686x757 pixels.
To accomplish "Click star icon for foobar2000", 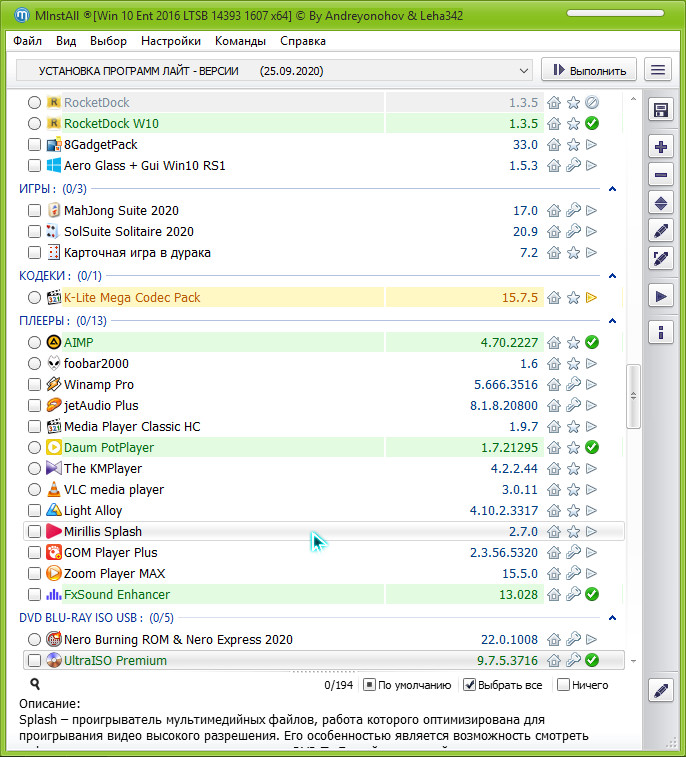I will point(573,364).
